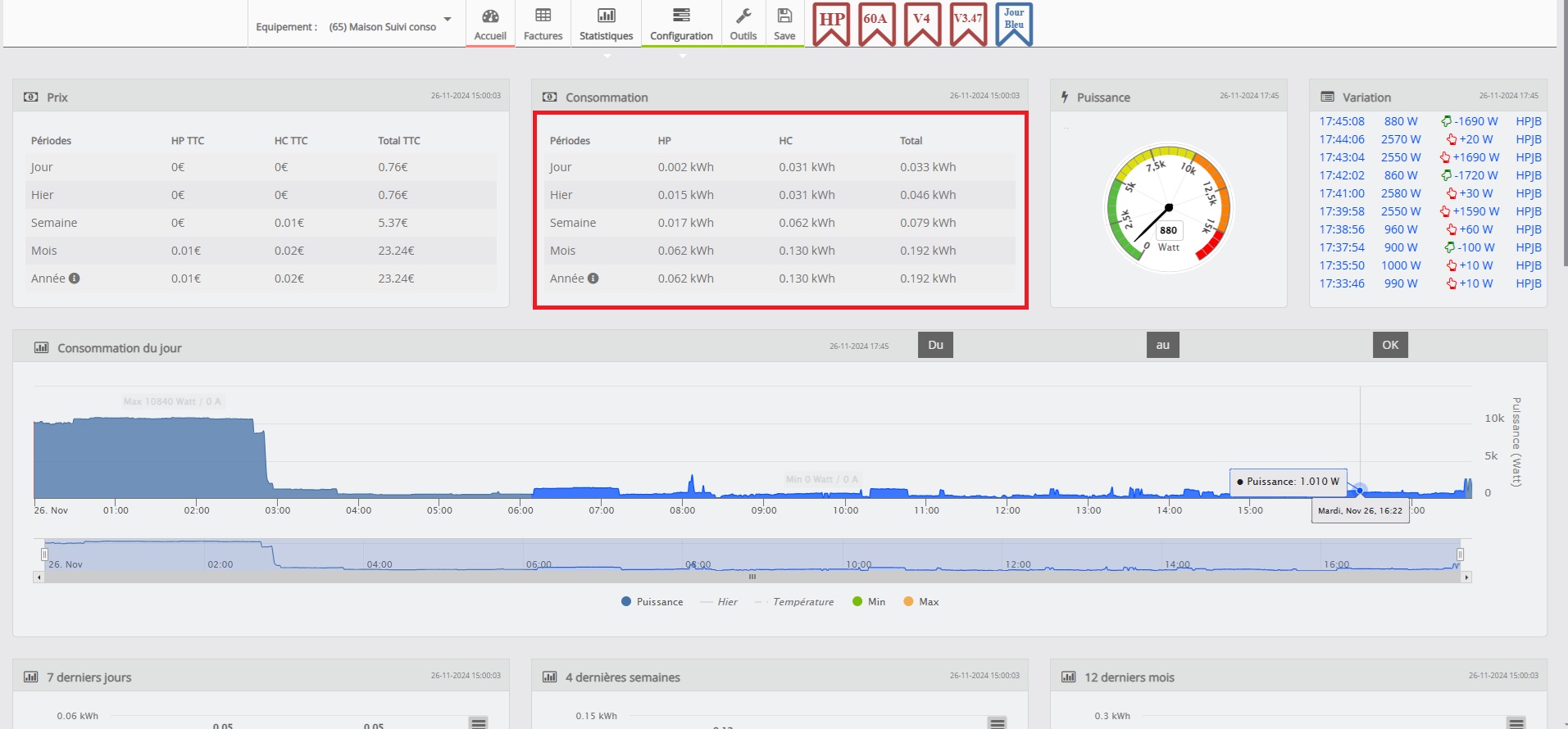Click right arrow of chart navigator scrollbar

coord(1466,577)
